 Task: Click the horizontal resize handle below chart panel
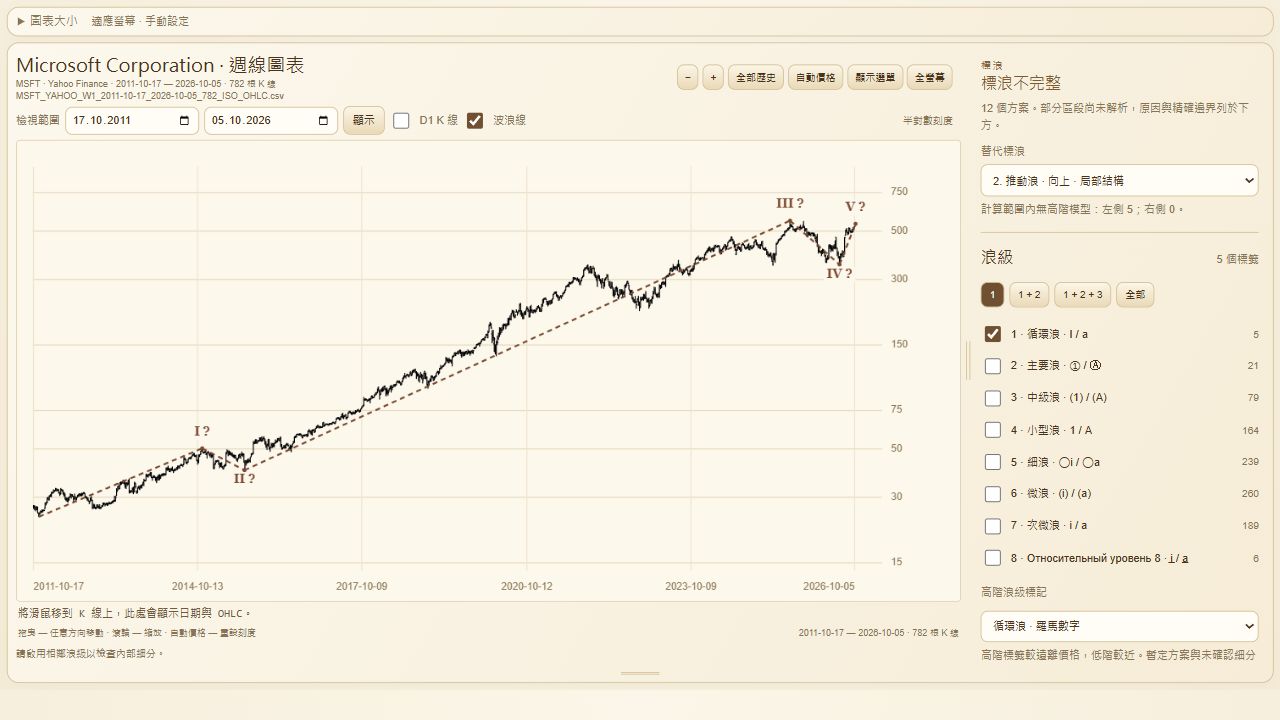(x=640, y=673)
